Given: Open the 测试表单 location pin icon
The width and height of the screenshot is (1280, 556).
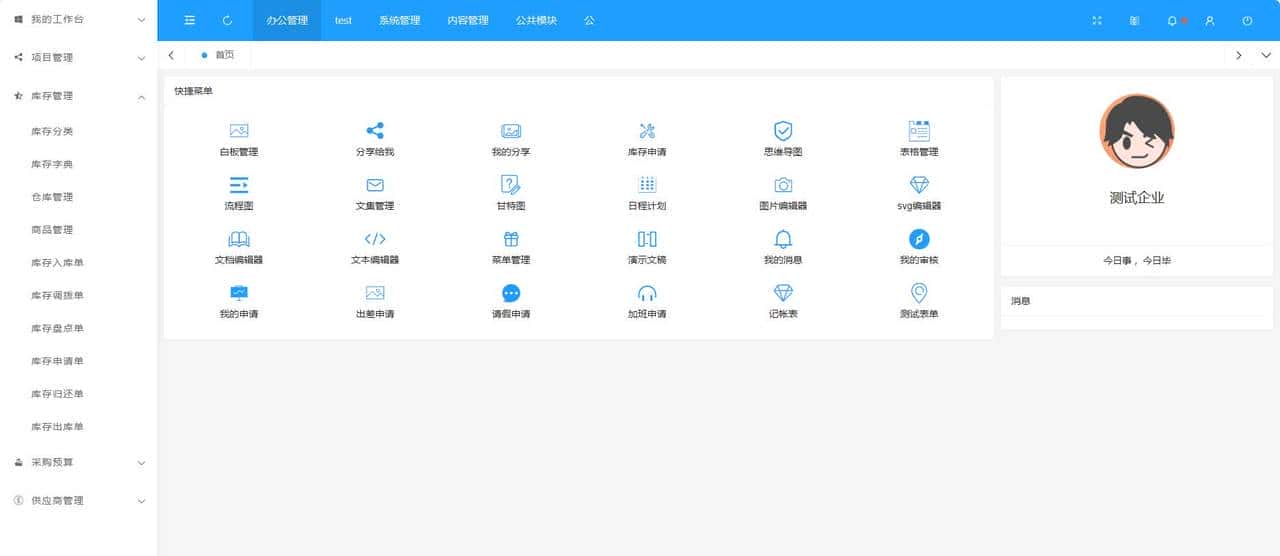Looking at the screenshot, I should pos(919,292).
